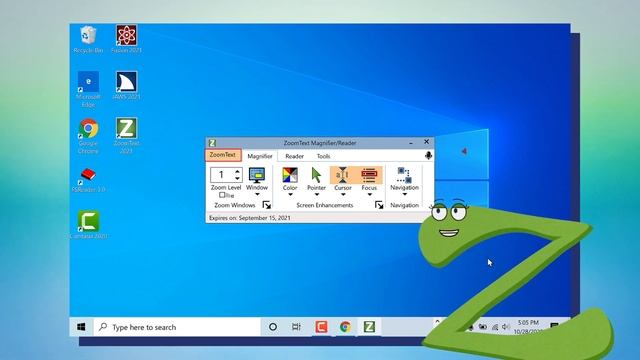Open Task View from the taskbar
The height and width of the screenshot is (360, 640).
pyautogui.click(x=296, y=327)
